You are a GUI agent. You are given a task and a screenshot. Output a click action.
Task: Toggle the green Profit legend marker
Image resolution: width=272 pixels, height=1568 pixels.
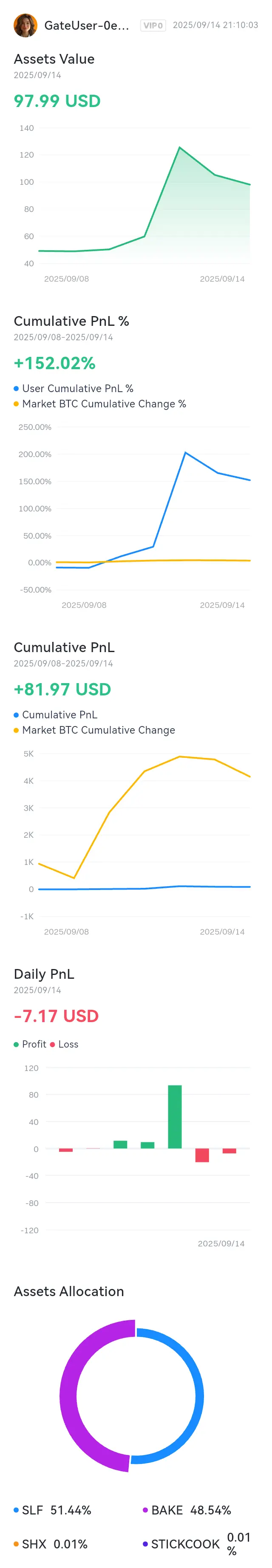(x=17, y=1044)
